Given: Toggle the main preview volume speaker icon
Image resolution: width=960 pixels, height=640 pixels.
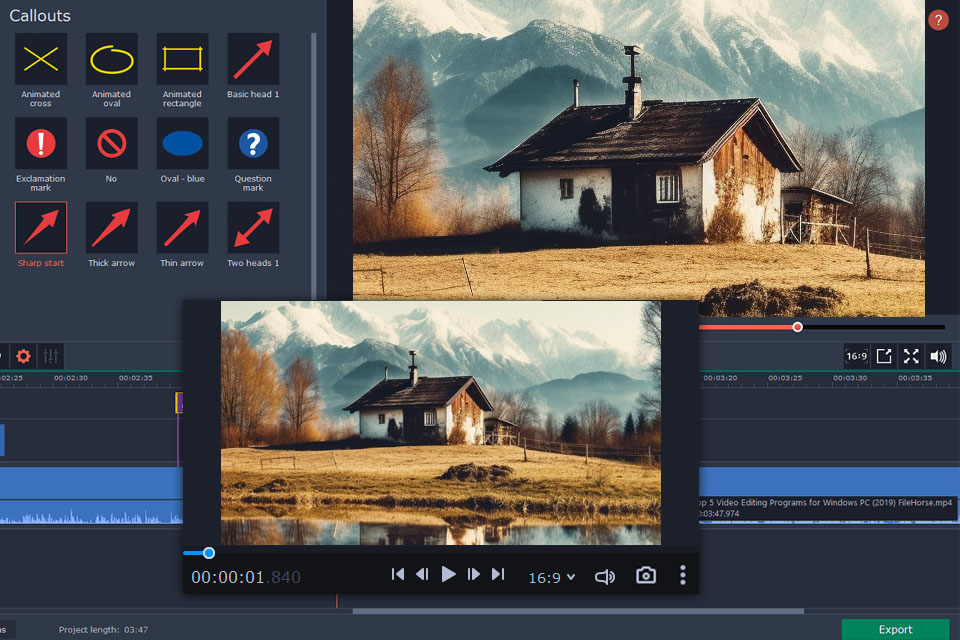Looking at the screenshot, I should [x=938, y=356].
